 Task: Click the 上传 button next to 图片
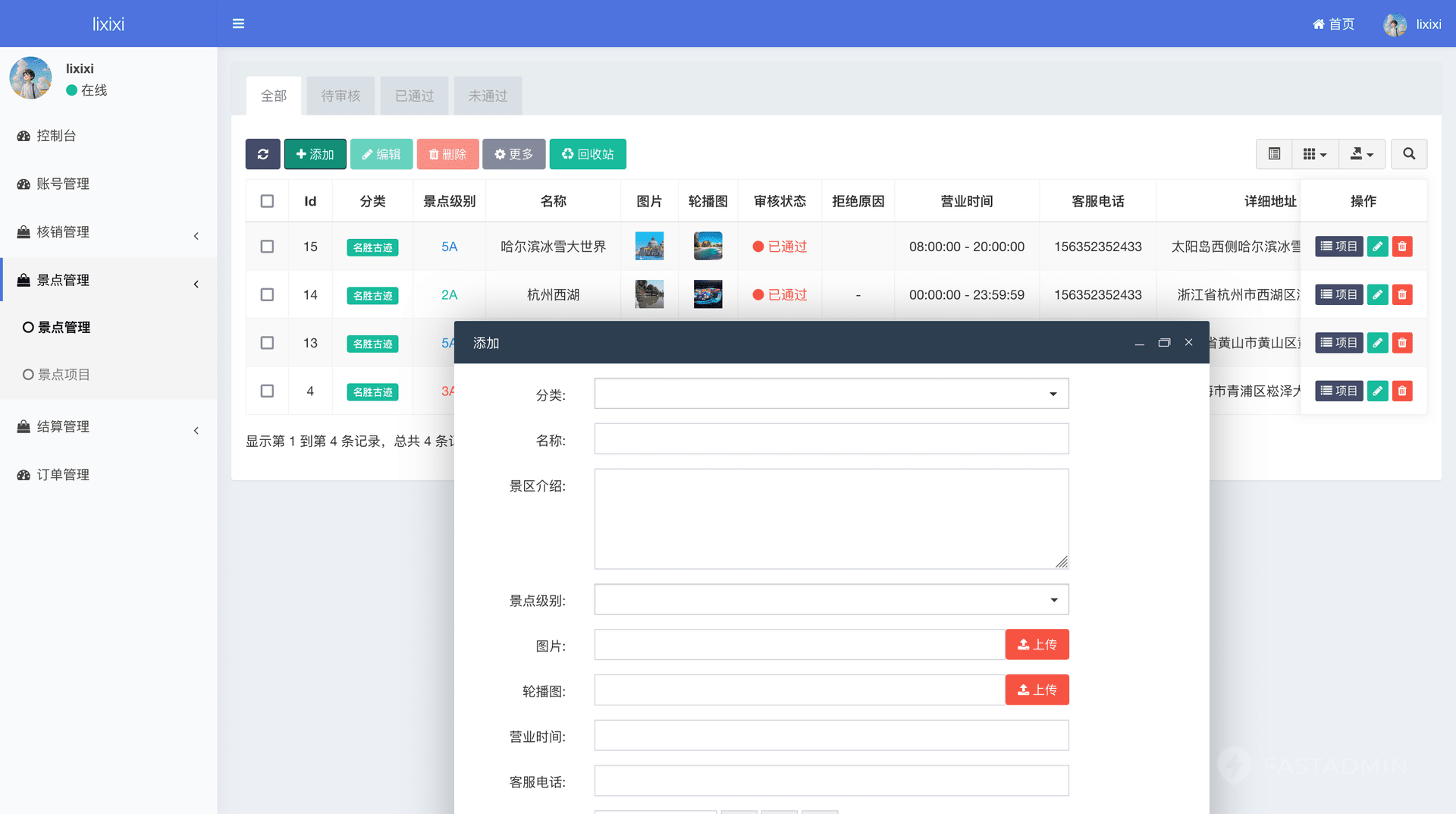(1037, 645)
